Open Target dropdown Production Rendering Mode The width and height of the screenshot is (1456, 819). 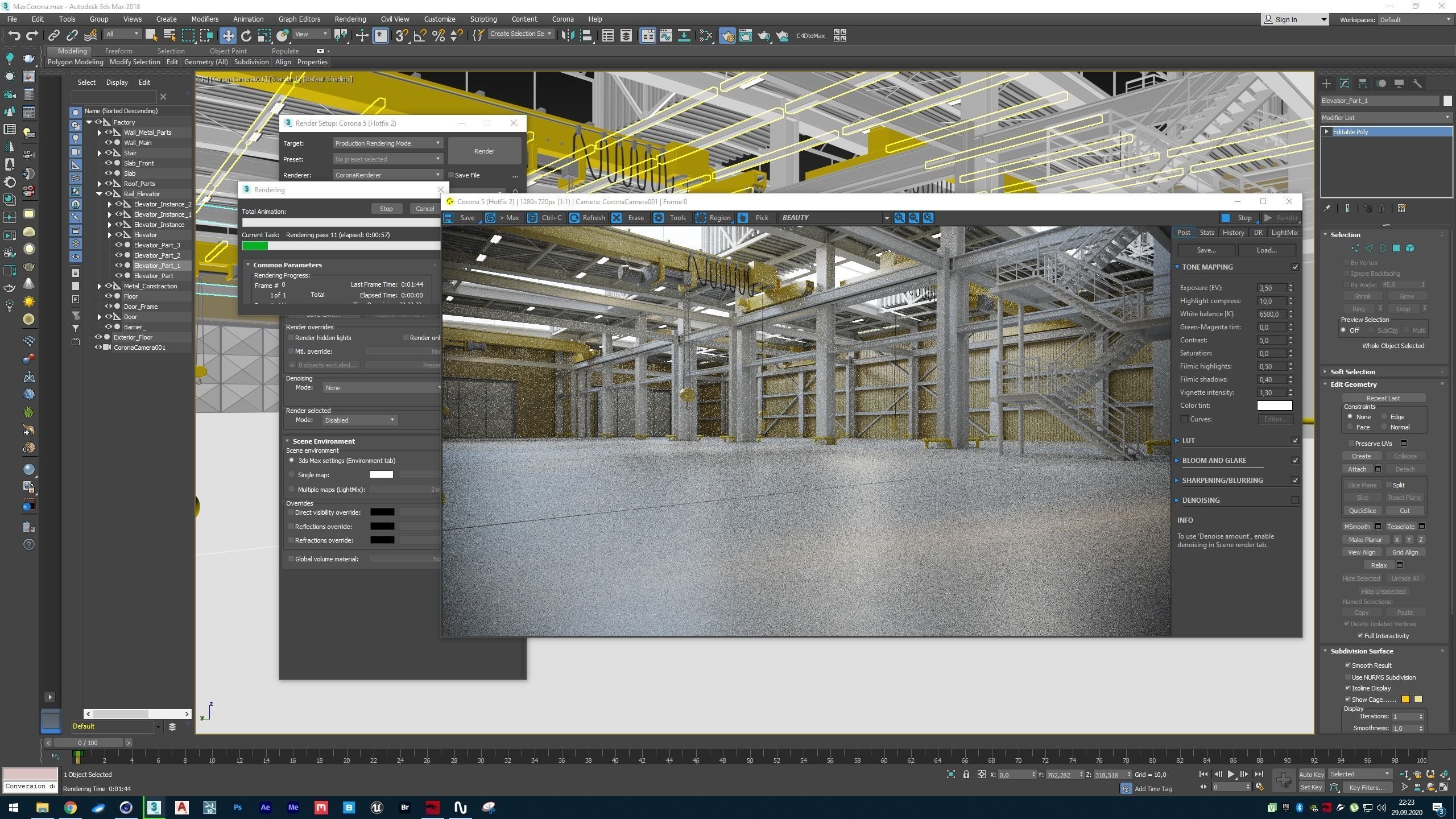387,143
